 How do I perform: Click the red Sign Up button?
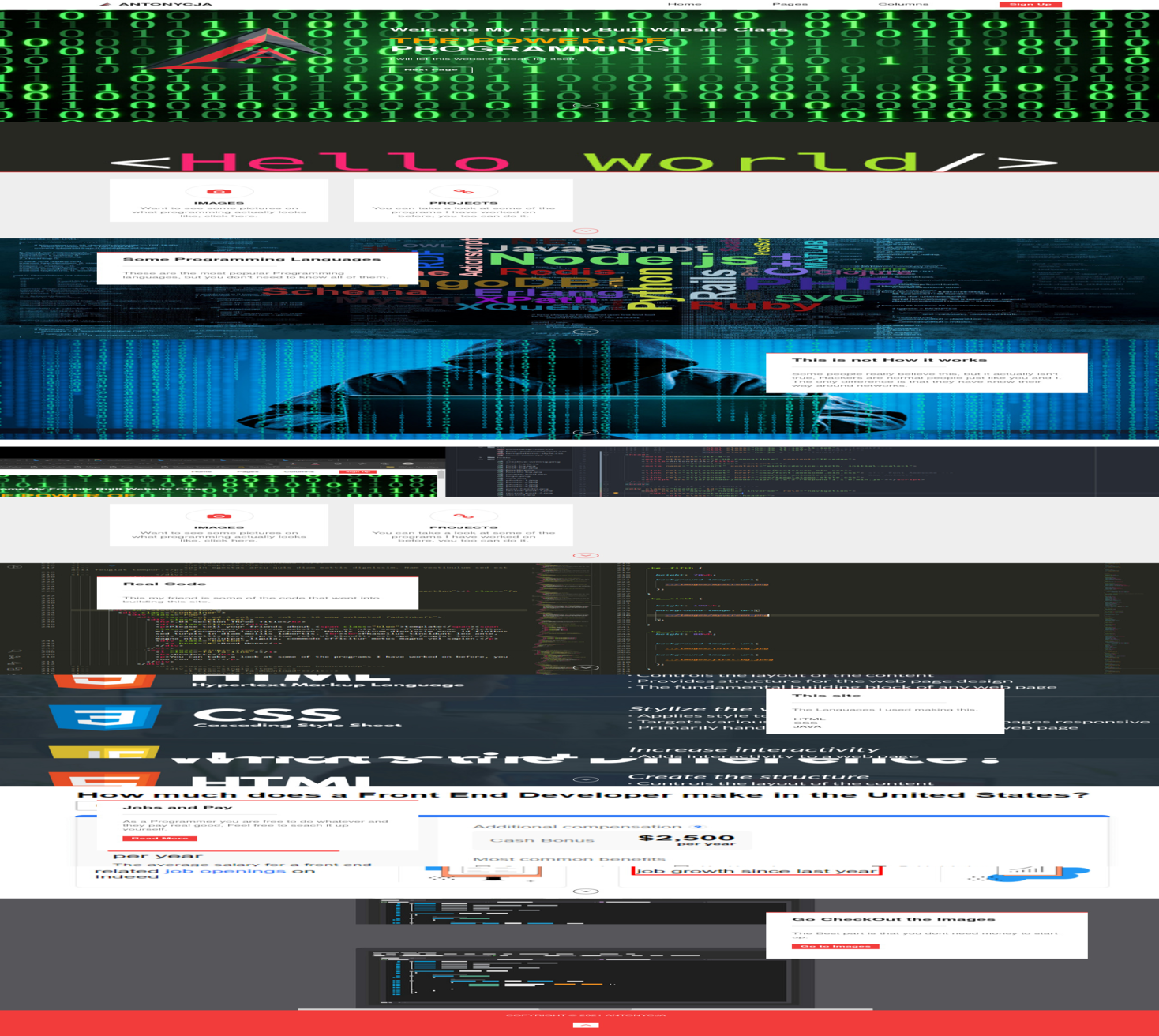click(1030, 4)
